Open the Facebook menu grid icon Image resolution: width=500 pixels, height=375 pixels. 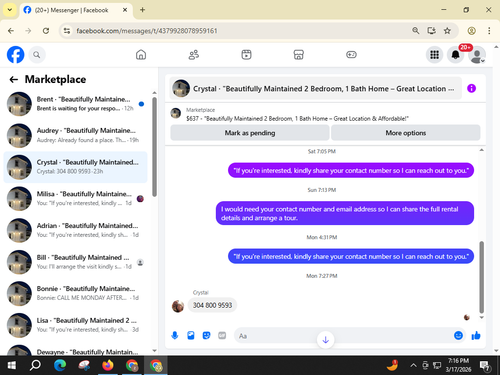434,55
